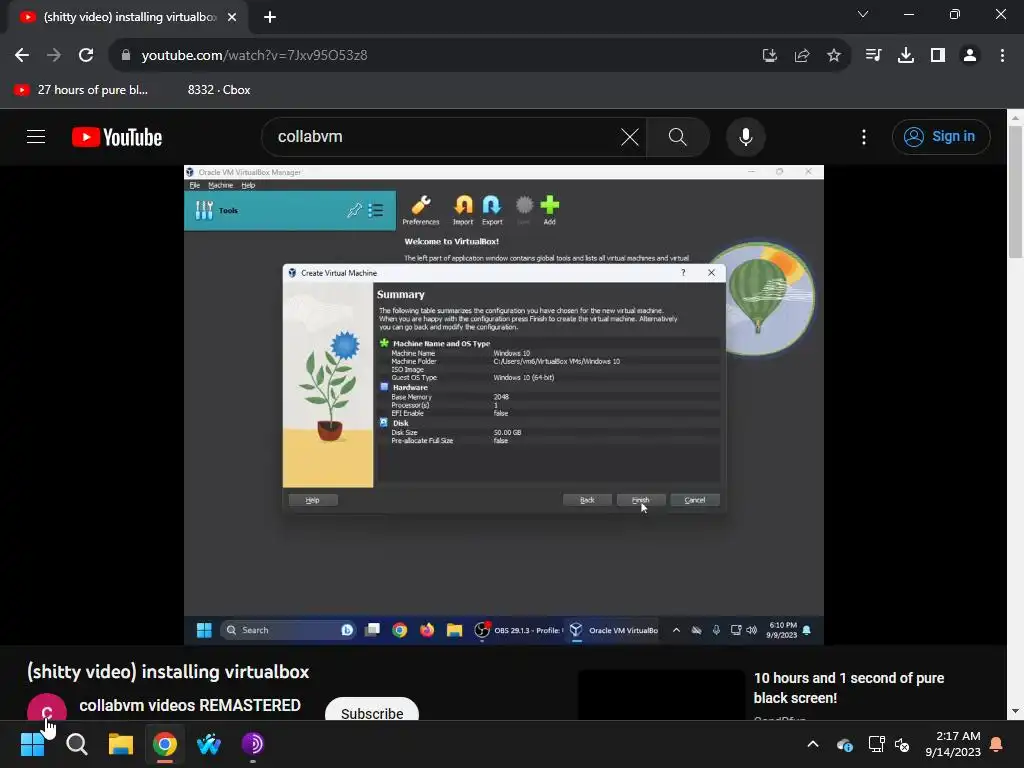Reload the YouTube page
Screen dimensions: 1024x768
point(86,56)
